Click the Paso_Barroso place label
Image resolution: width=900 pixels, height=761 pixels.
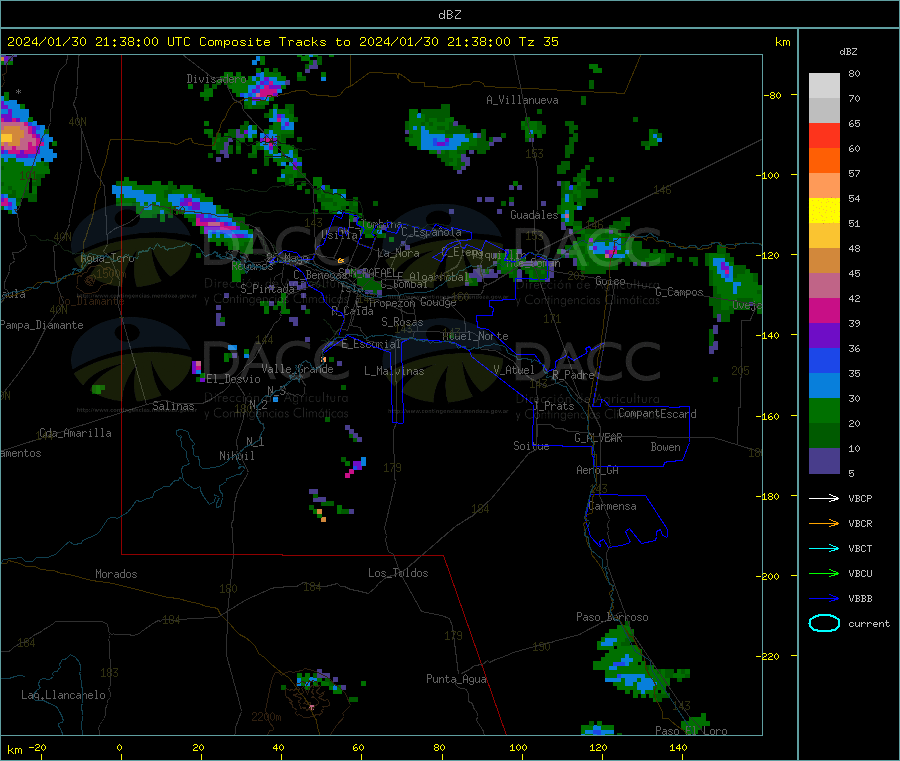pyautogui.click(x=612, y=617)
